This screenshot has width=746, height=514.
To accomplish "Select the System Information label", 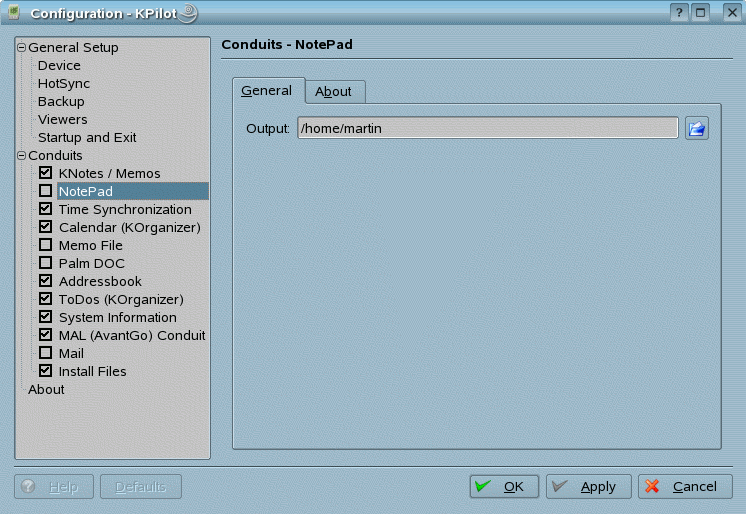I will pyautogui.click(x=118, y=317).
